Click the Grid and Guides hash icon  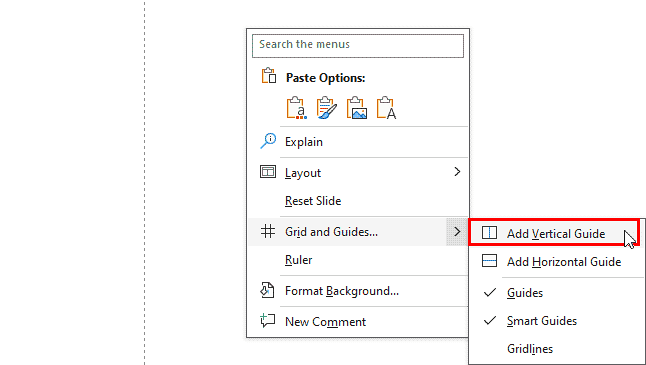[268, 231]
